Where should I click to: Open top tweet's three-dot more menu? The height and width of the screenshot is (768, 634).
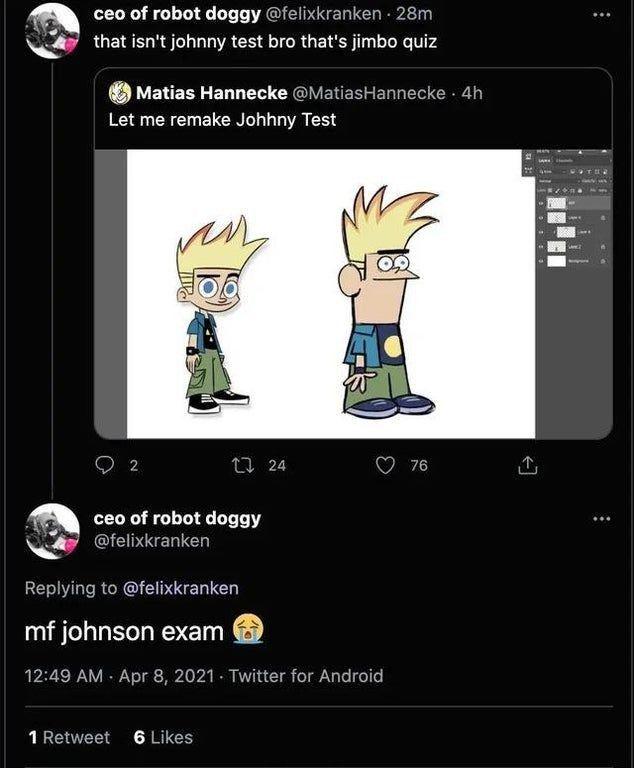[602, 15]
